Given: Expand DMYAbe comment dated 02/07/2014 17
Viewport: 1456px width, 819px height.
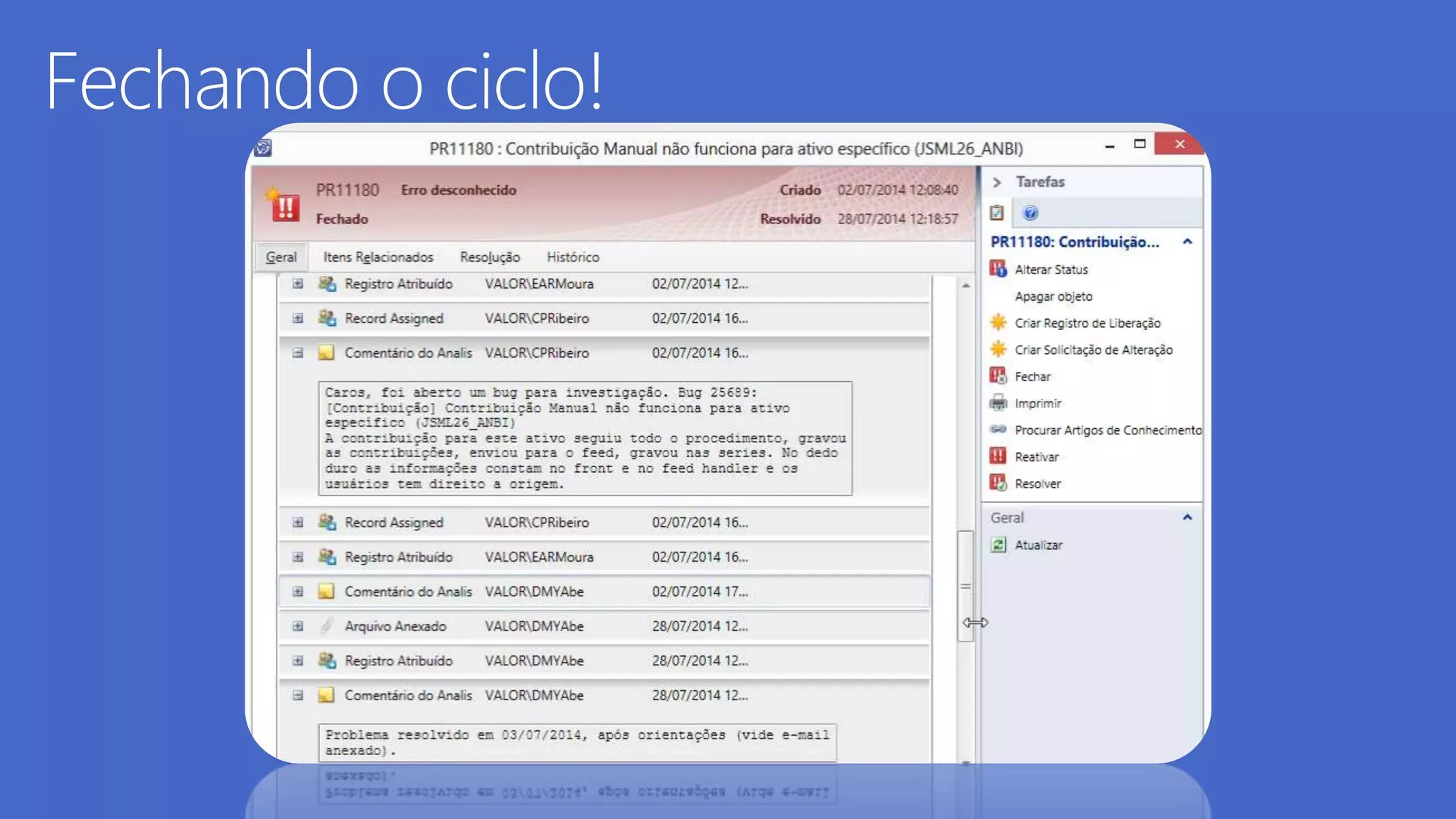Looking at the screenshot, I should [x=298, y=591].
